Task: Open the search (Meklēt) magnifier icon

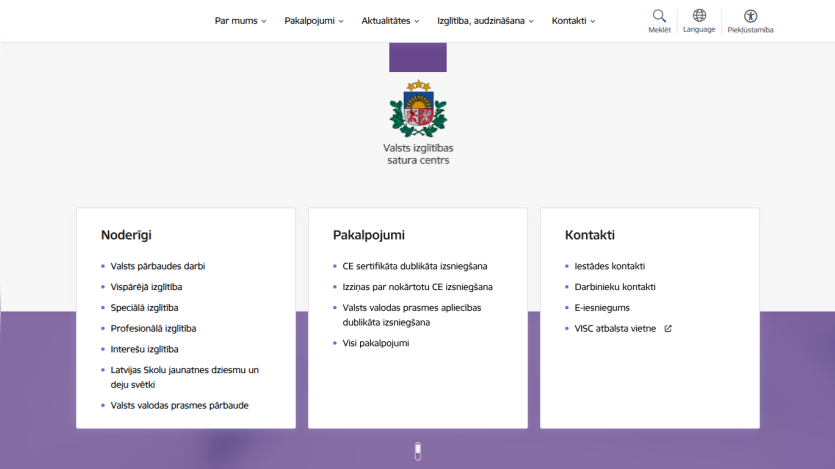Action: tap(659, 16)
